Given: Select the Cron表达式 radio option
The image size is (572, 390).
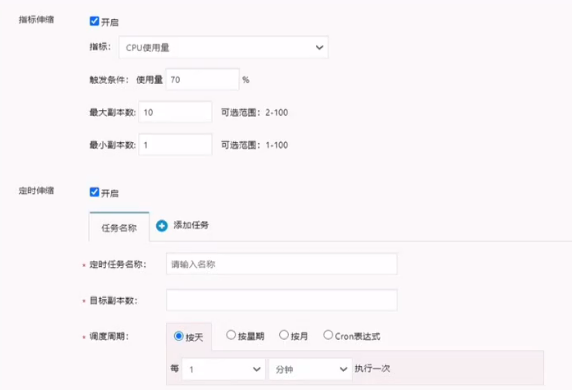Looking at the screenshot, I should pos(328,335).
